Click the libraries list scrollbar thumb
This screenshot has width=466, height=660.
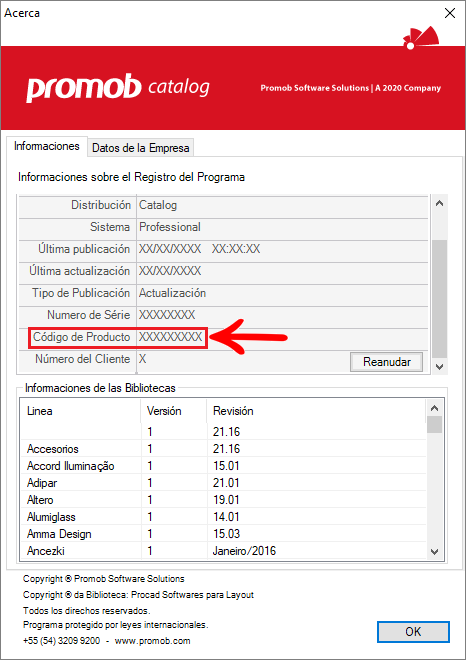coord(435,424)
